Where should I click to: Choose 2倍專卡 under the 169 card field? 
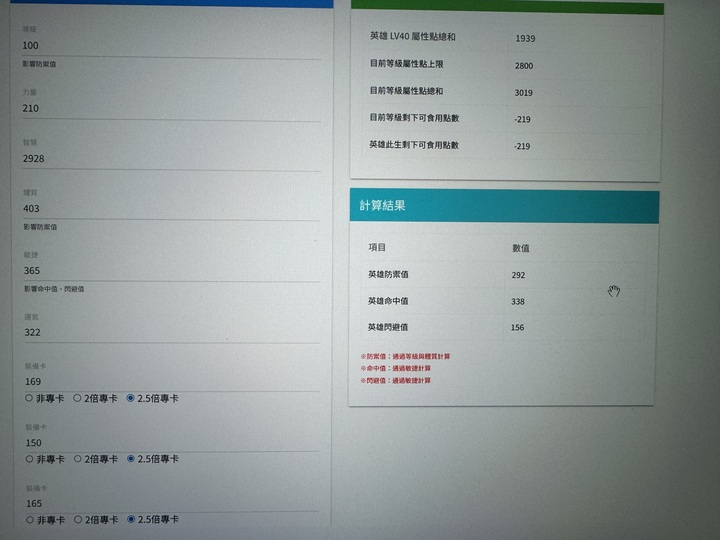(x=78, y=398)
